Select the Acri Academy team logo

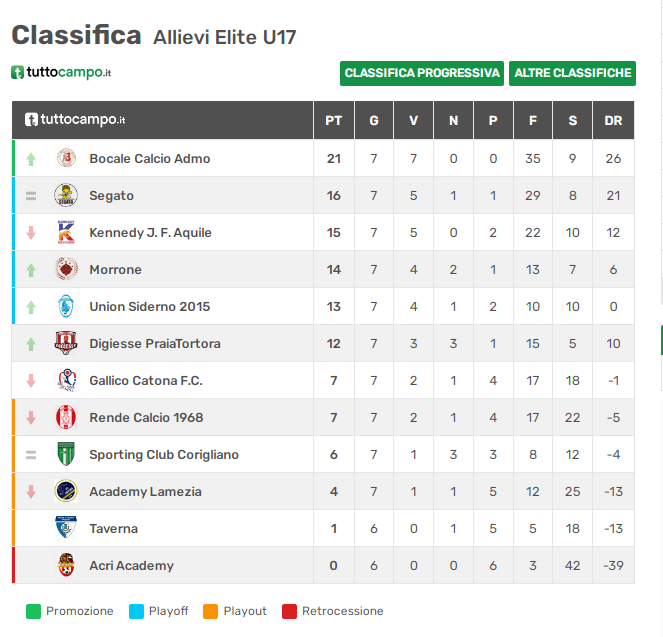[66, 565]
